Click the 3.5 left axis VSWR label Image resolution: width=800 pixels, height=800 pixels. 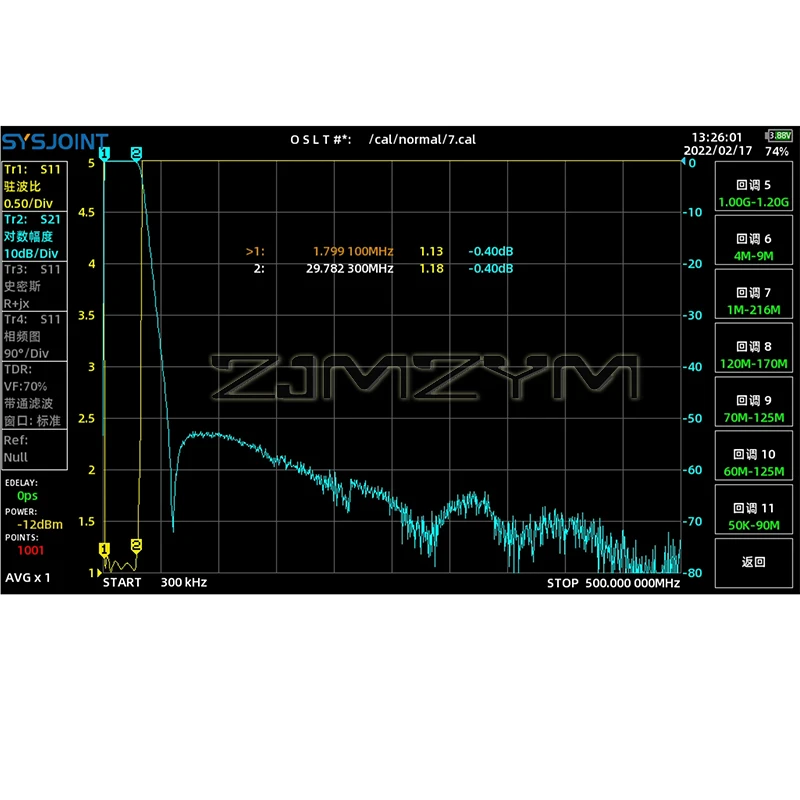click(x=86, y=315)
